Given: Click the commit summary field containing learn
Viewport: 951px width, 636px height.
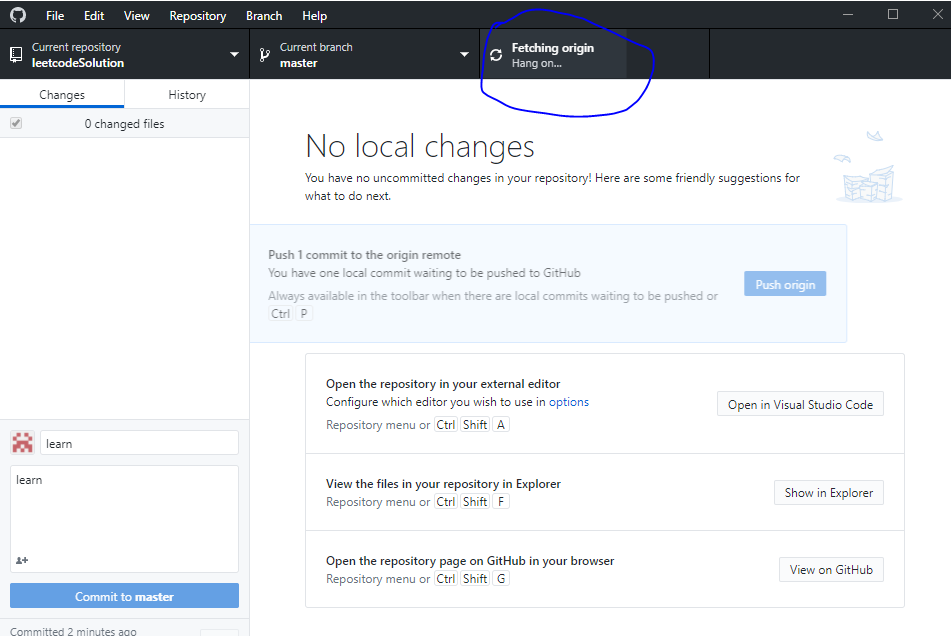Looking at the screenshot, I should [139, 443].
